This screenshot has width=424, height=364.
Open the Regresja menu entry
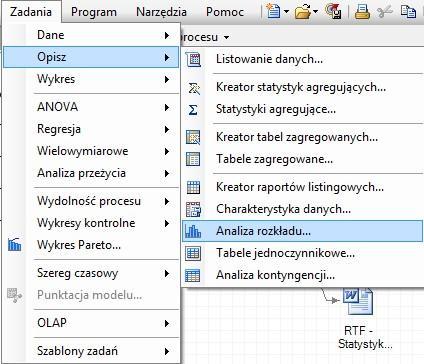[x=91, y=129]
